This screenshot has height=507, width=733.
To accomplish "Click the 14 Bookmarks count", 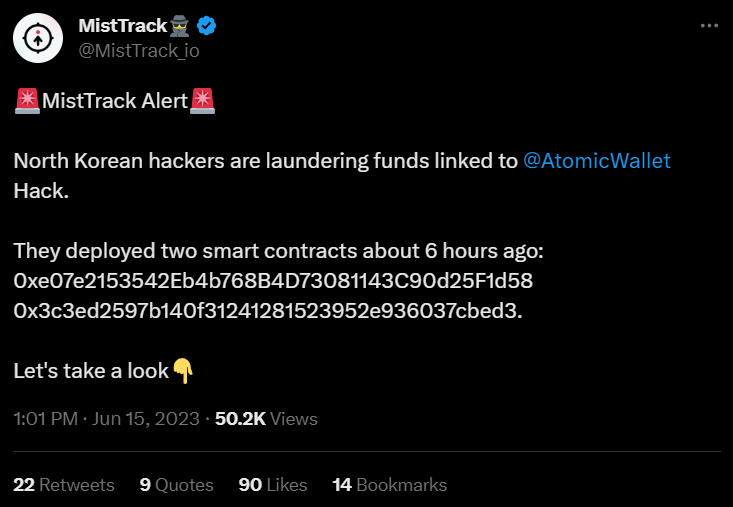I will click(389, 485).
